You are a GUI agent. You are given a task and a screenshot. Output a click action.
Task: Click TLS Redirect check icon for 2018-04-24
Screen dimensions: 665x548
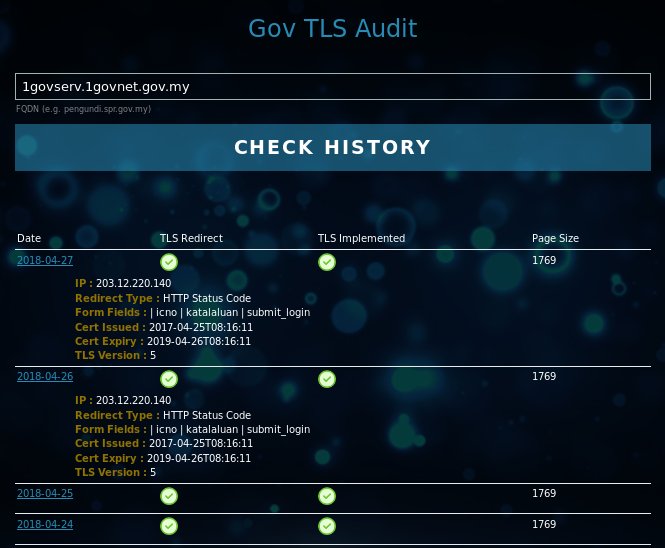click(x=169, y=526)
